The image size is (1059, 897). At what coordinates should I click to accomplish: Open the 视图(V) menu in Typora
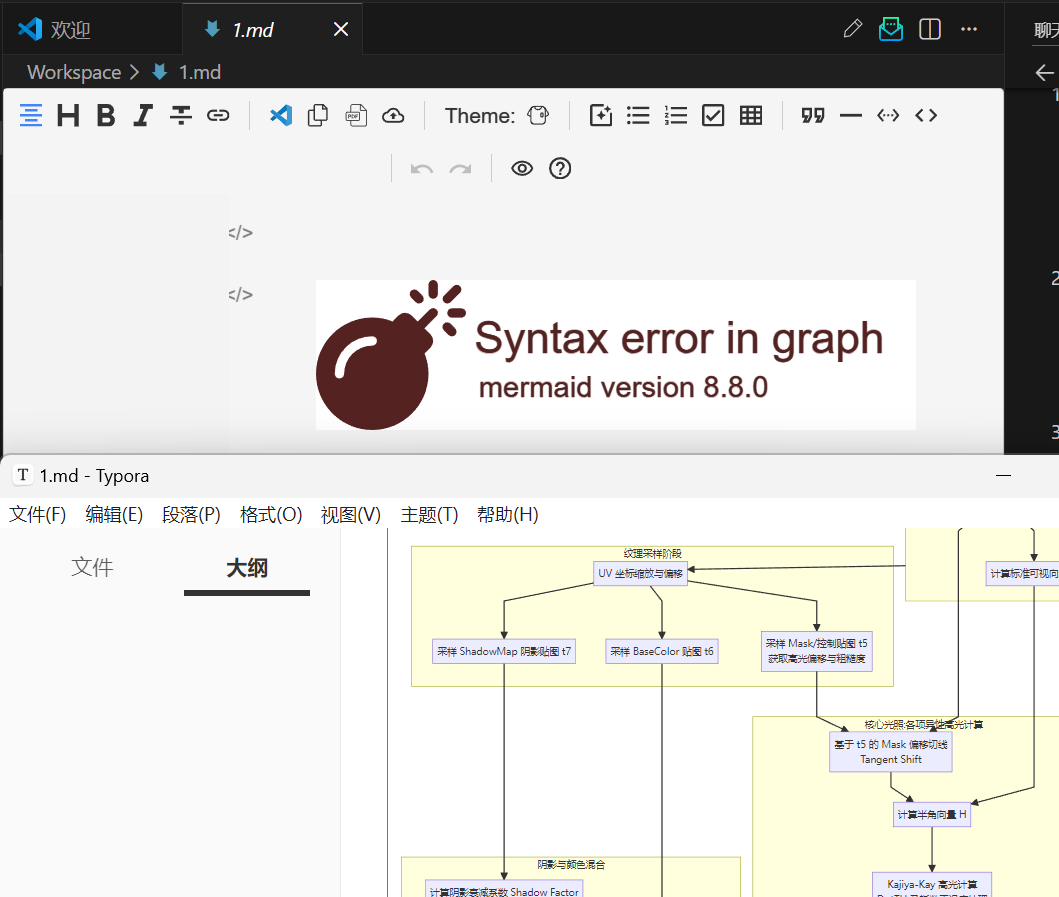(351, 515)
